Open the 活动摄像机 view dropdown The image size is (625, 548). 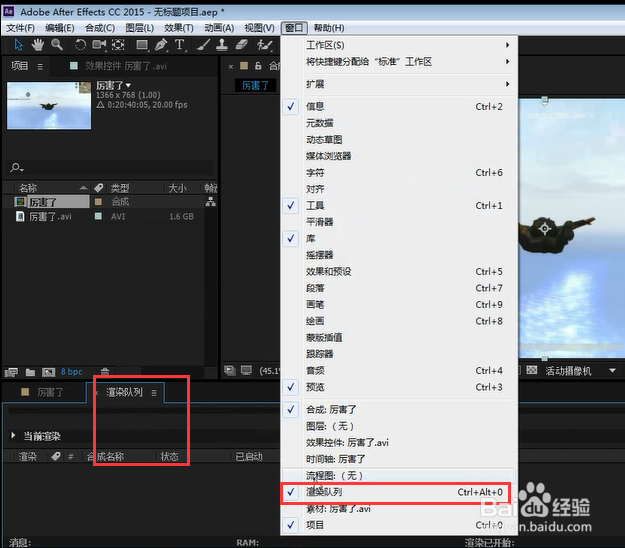click(x=612, y=371)
